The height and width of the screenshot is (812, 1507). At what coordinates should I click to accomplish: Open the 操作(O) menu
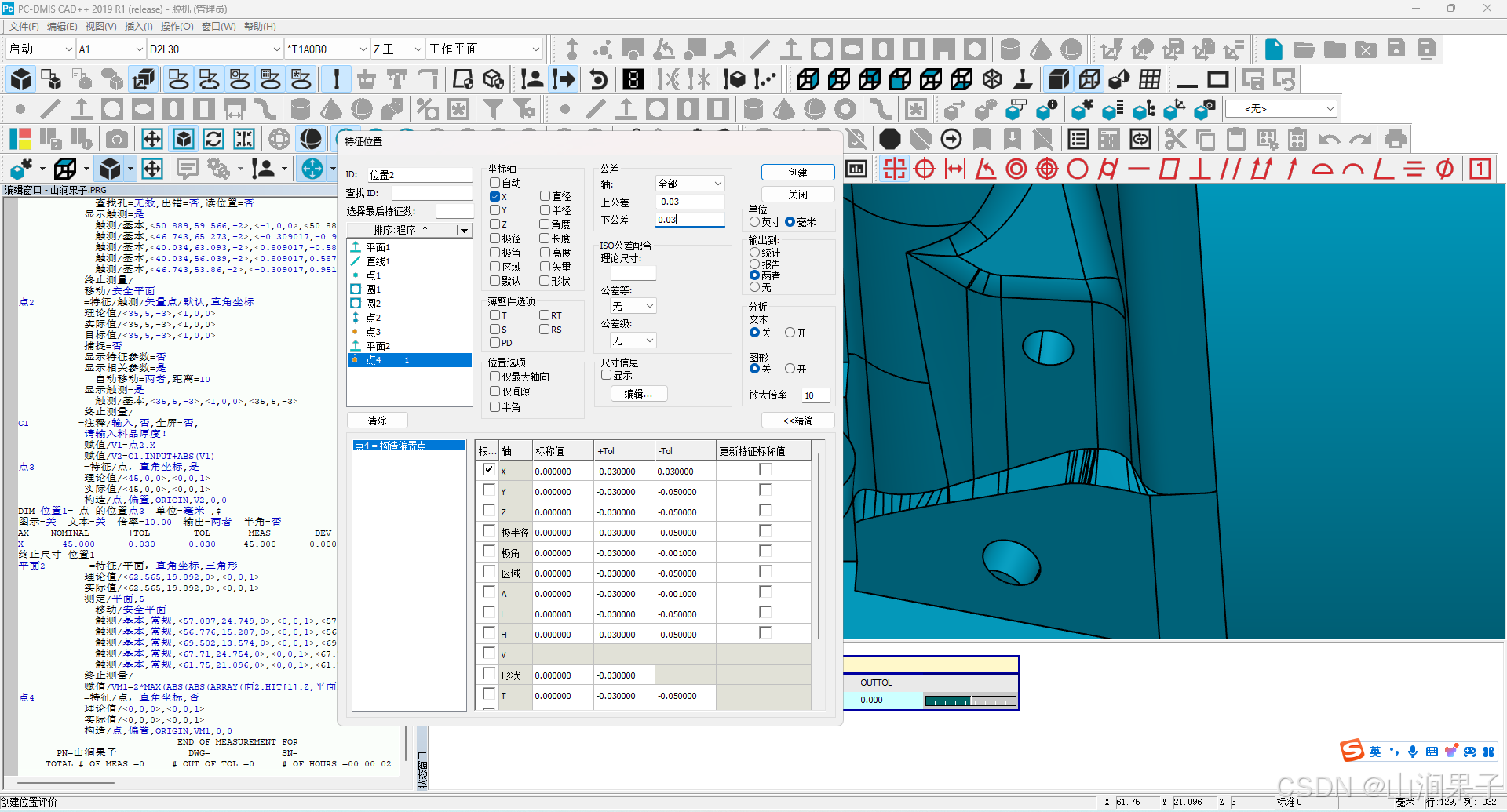click(177, 27)
